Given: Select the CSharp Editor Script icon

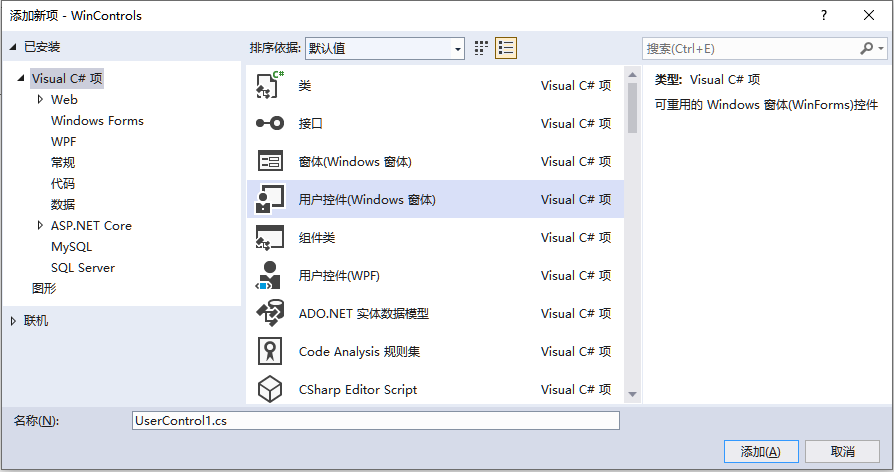Looking at the screenshot, I should pos(270,389).
